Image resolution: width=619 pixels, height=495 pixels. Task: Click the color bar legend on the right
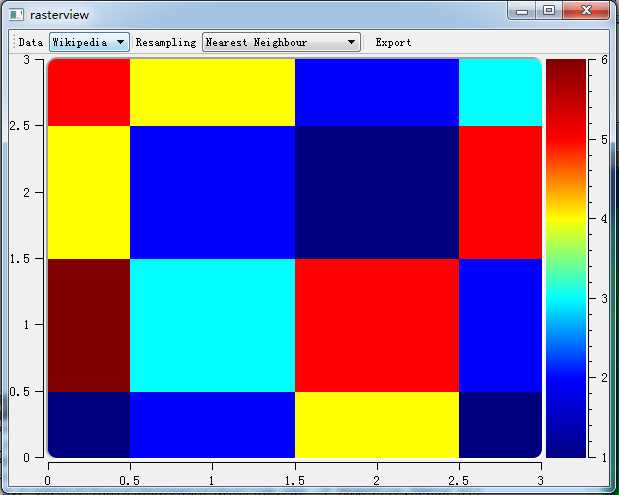pos(566,259)
